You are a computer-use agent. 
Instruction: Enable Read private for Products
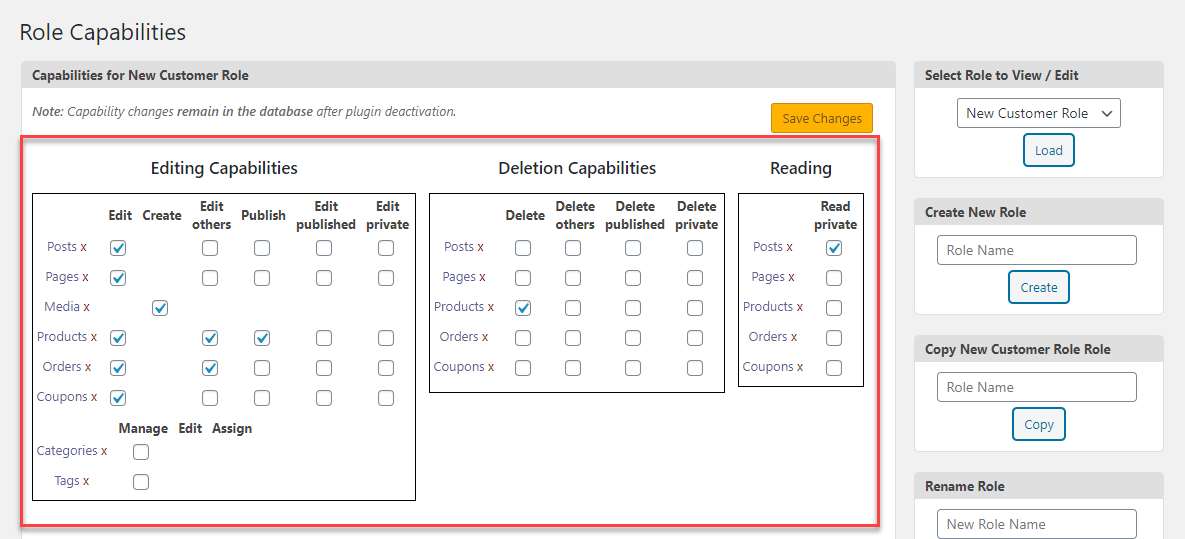[834, 308]
